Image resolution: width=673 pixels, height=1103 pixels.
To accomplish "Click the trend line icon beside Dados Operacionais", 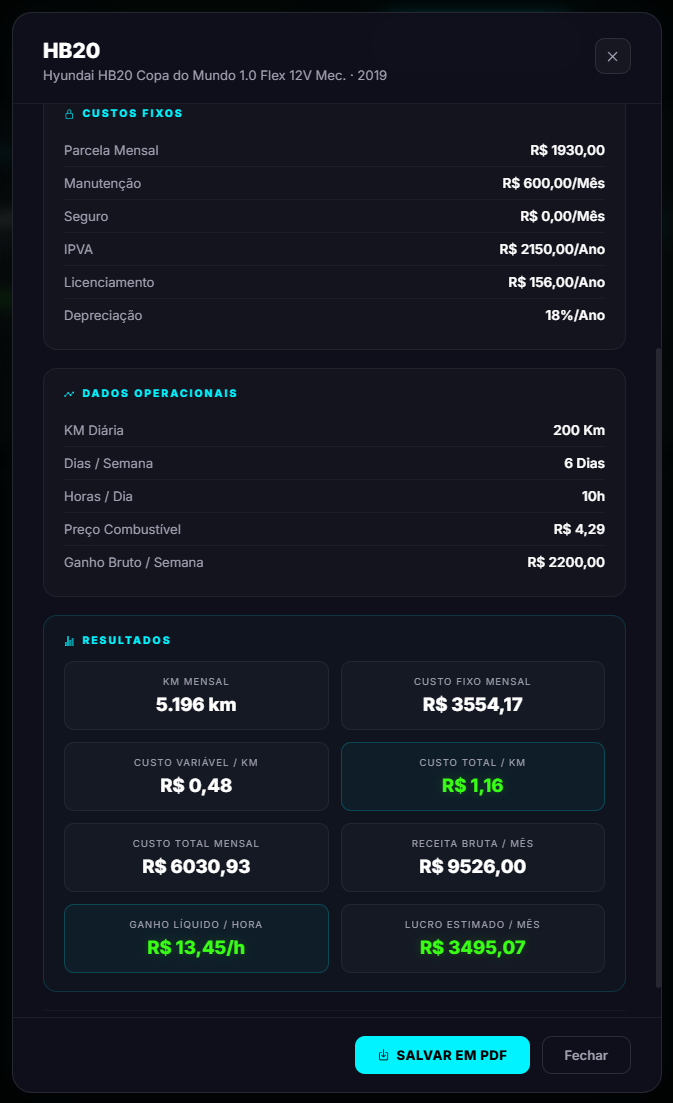I will (x=69, y=394).
